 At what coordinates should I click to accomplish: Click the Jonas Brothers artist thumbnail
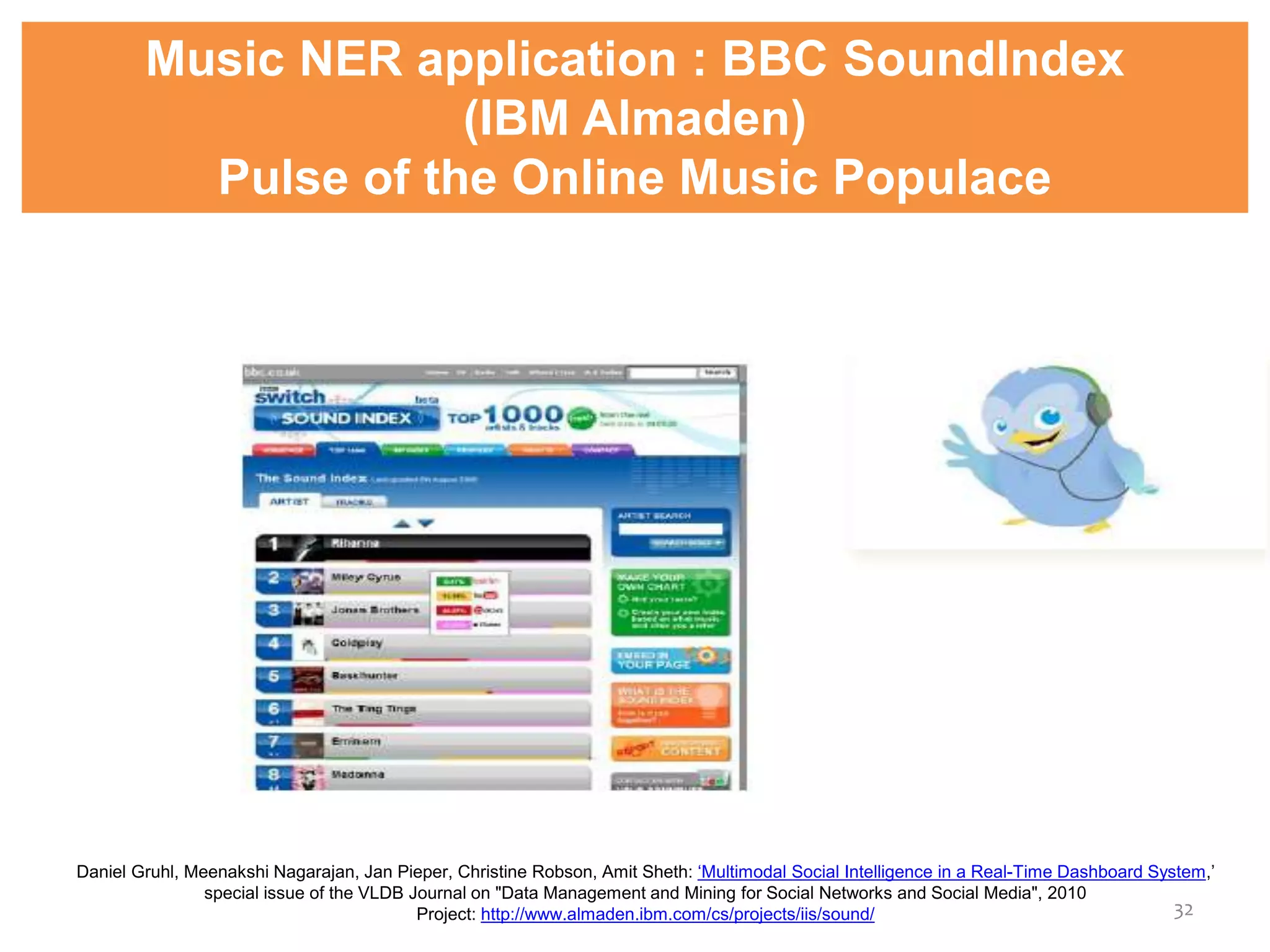point(308,614)
